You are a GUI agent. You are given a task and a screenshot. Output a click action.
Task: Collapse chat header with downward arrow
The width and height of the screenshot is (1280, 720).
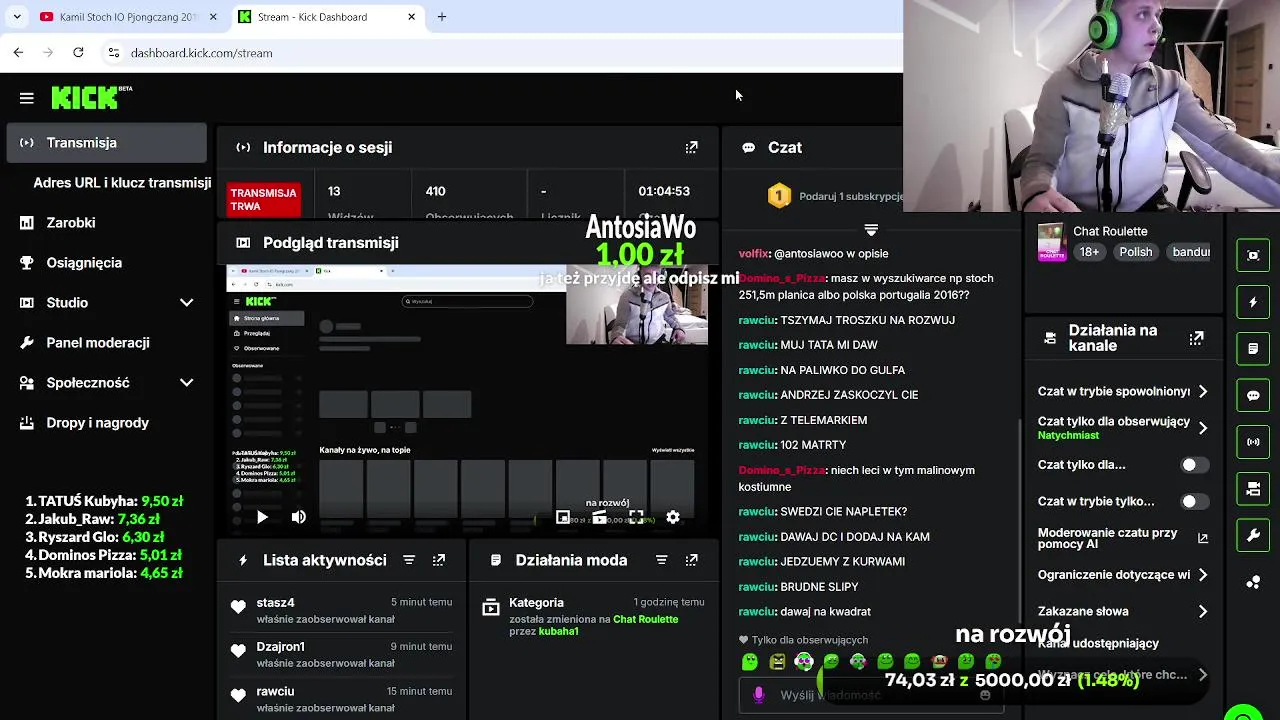click(871, 230)
